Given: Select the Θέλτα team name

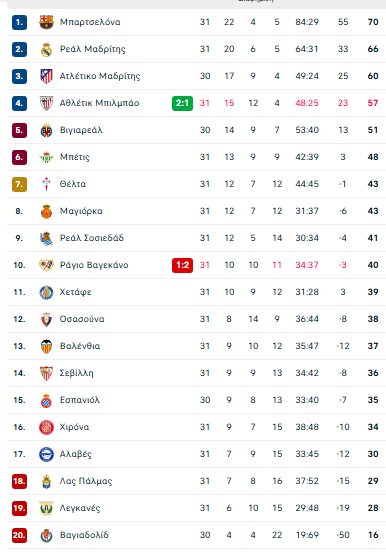Looking at the screenshot, I should tap(73, 184).
